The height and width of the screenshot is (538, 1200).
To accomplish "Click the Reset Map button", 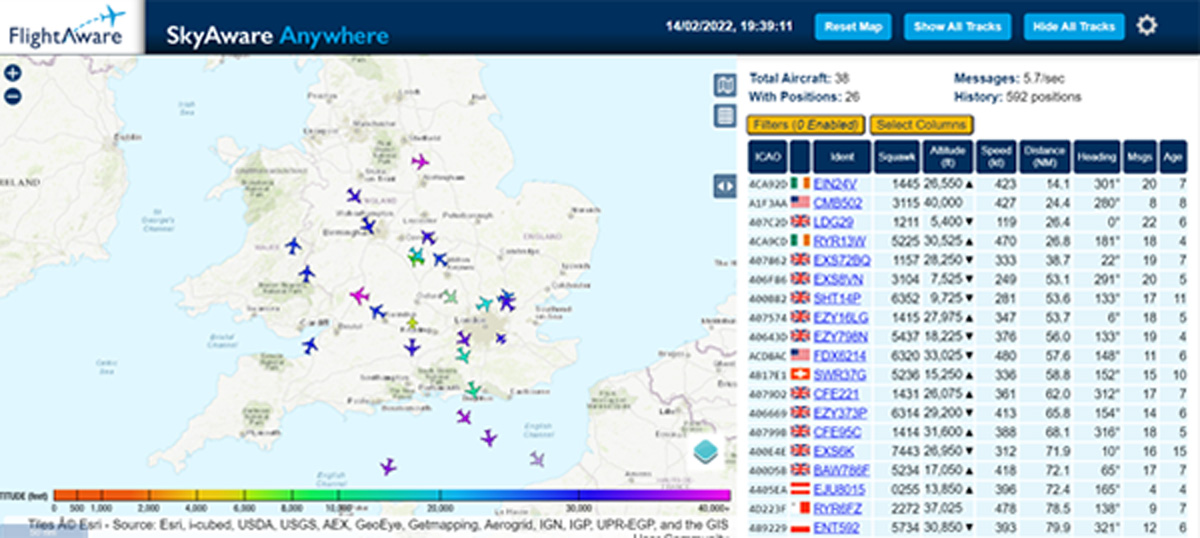I will click(855, 27).
